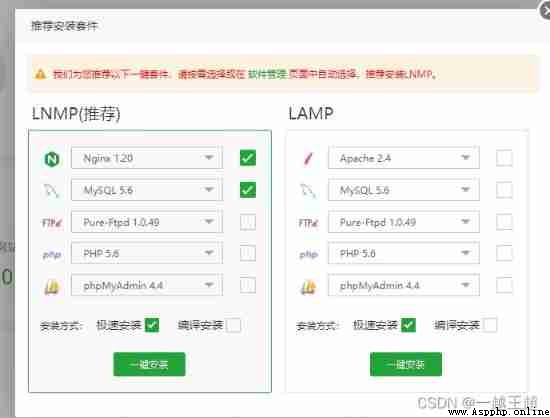Screen dimensions: 550x418
Task: Open LNMP MySQL 5.6 version dropdown
Action: [x=147, y=190]
